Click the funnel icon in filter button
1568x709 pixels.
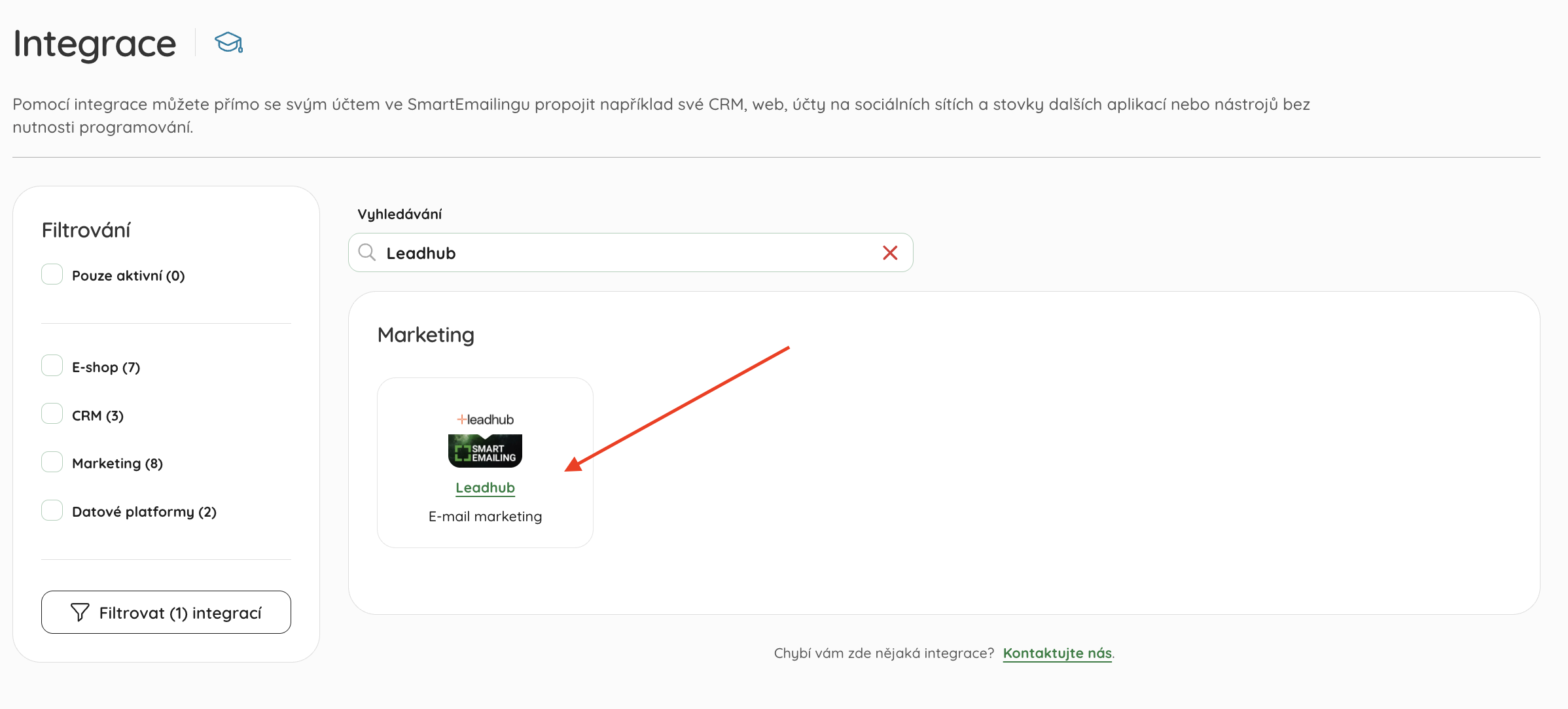click(x=80, y=612)
